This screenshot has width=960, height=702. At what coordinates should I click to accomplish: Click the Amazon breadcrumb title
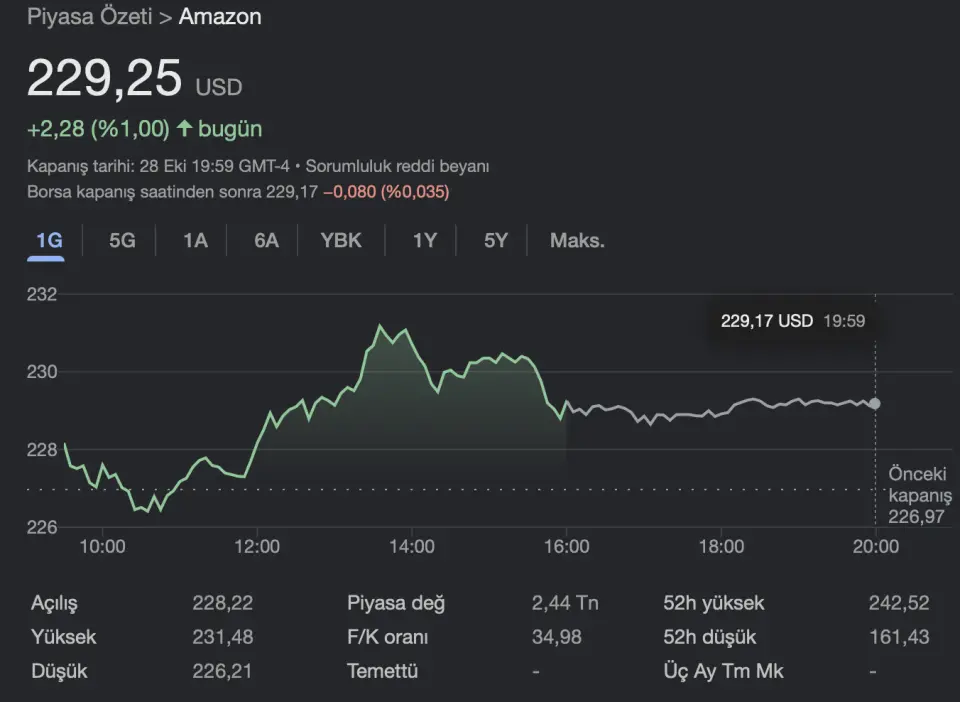click(x=220, y=17)
